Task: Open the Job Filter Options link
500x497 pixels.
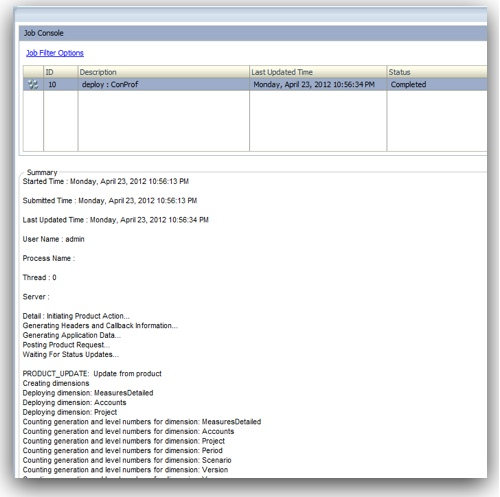Action: point(55,53)
